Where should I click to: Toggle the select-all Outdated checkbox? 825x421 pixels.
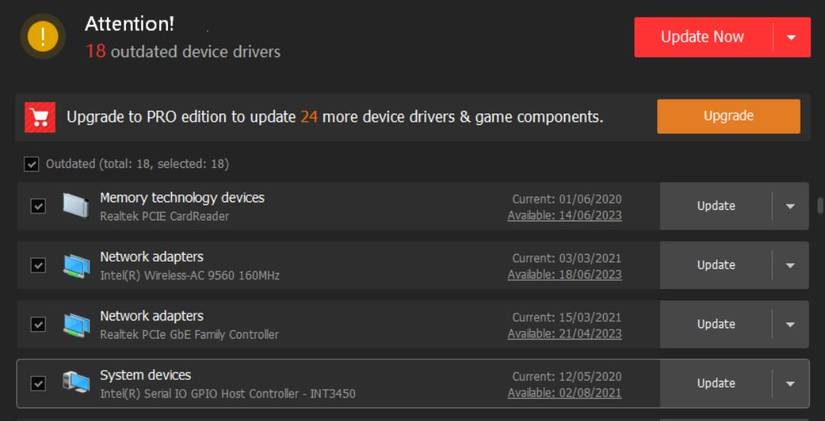click(32, 163)
